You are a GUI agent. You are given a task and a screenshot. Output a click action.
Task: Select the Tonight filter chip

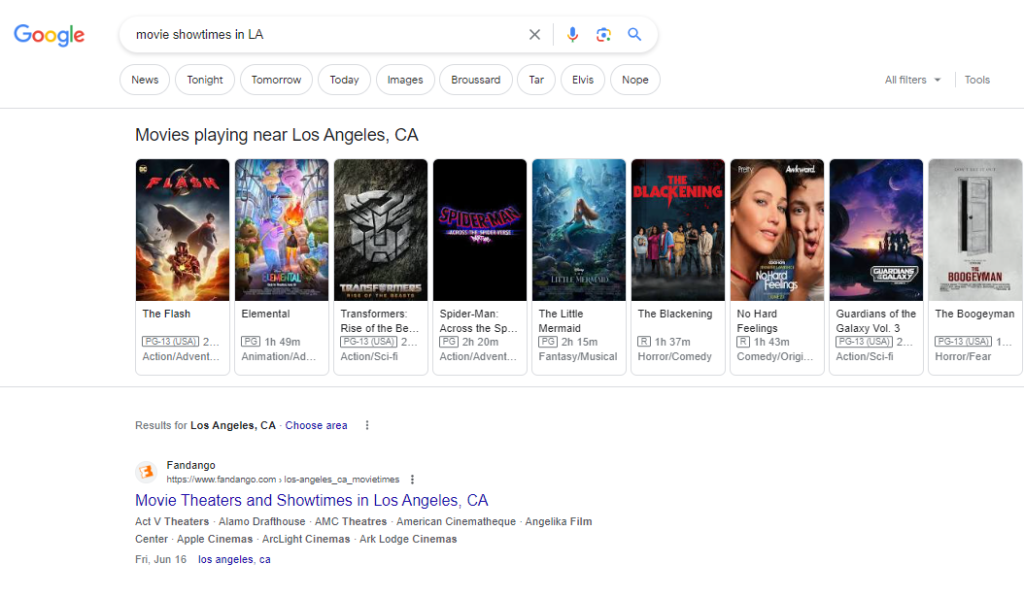pos(205,80)
